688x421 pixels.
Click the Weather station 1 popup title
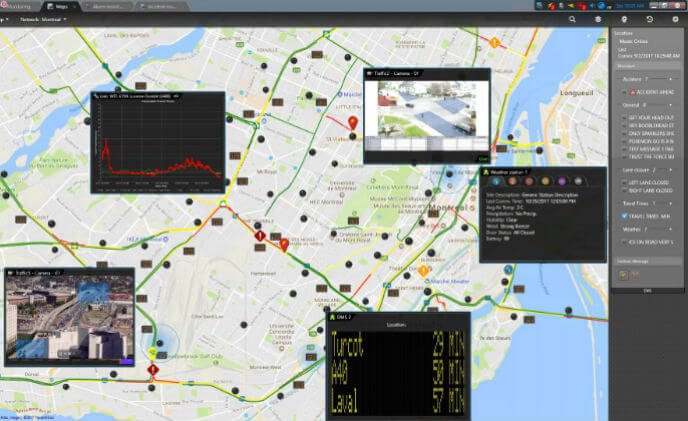pos(508,172)
